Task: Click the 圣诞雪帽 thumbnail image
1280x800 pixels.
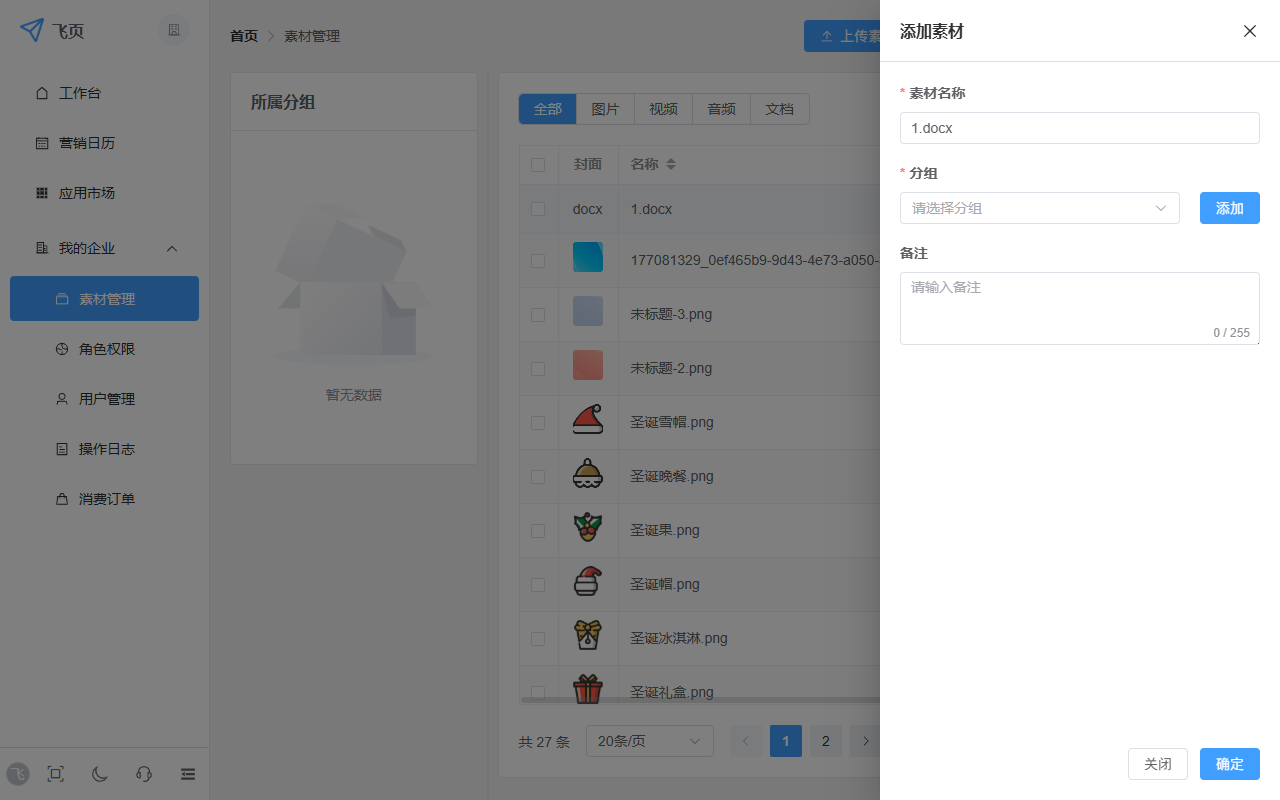Action: coord(588,422)
